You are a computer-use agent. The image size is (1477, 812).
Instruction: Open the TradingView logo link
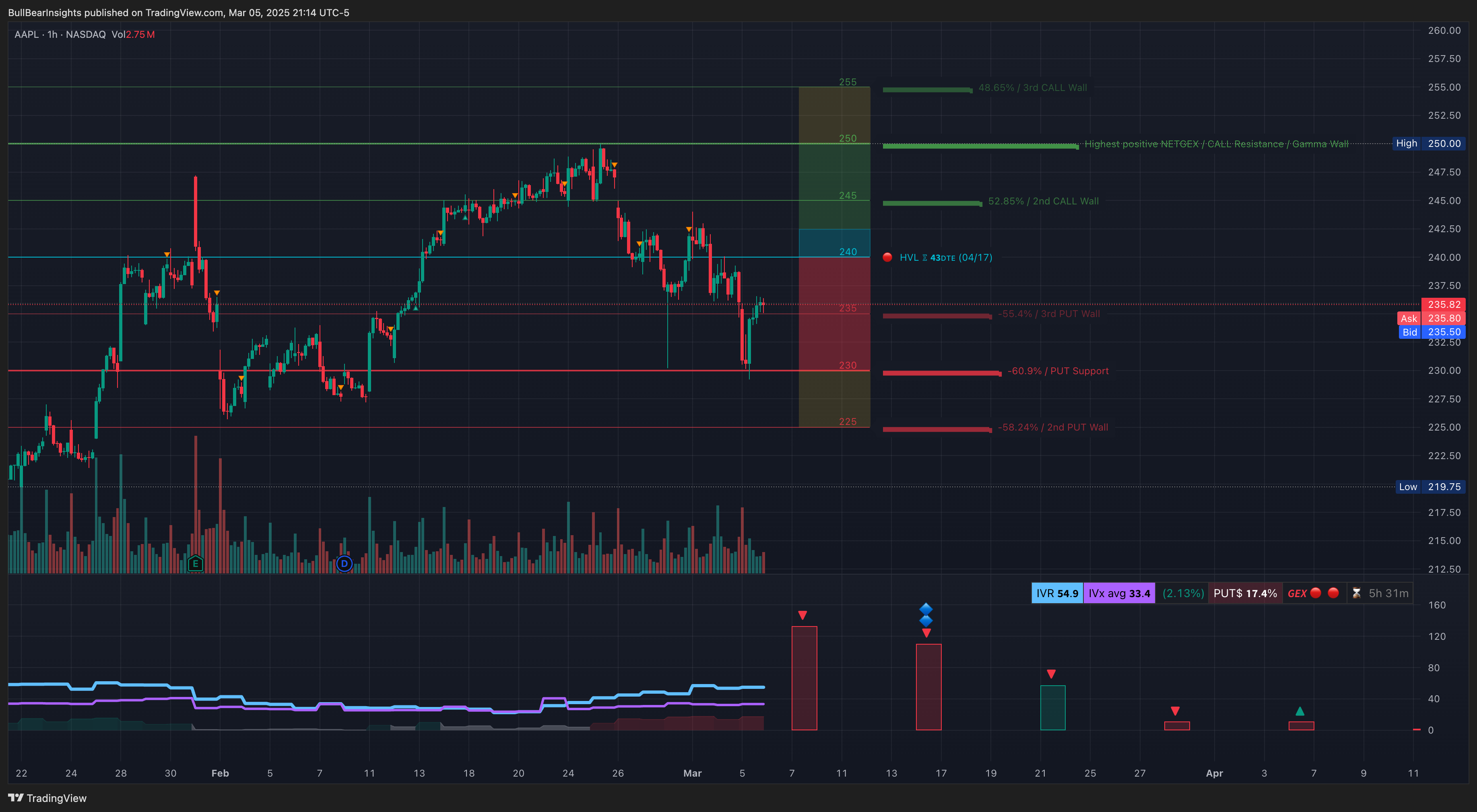(47, 798)
